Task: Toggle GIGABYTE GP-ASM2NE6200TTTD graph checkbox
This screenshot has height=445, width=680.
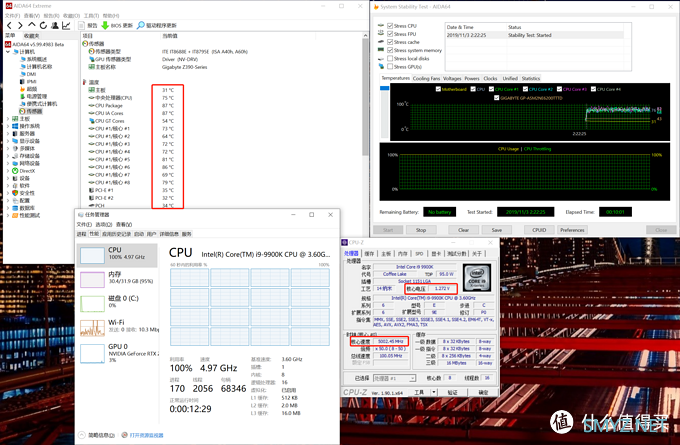Action: click(x=497, y=98)
